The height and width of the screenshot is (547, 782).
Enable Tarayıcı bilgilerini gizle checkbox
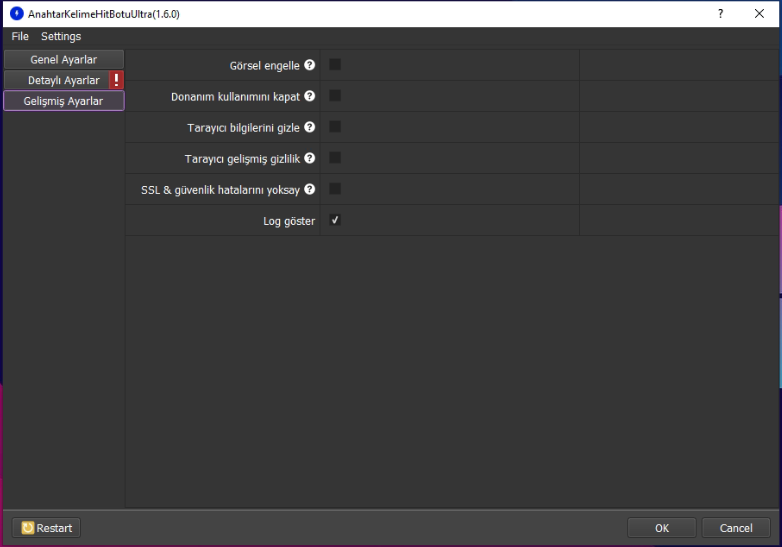[335, 127]
